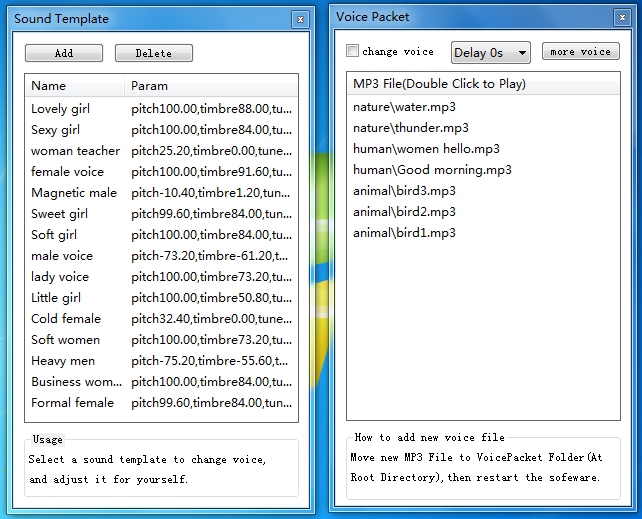Close the Voice Packet window
642x519 pixels.
click(622, 17)
